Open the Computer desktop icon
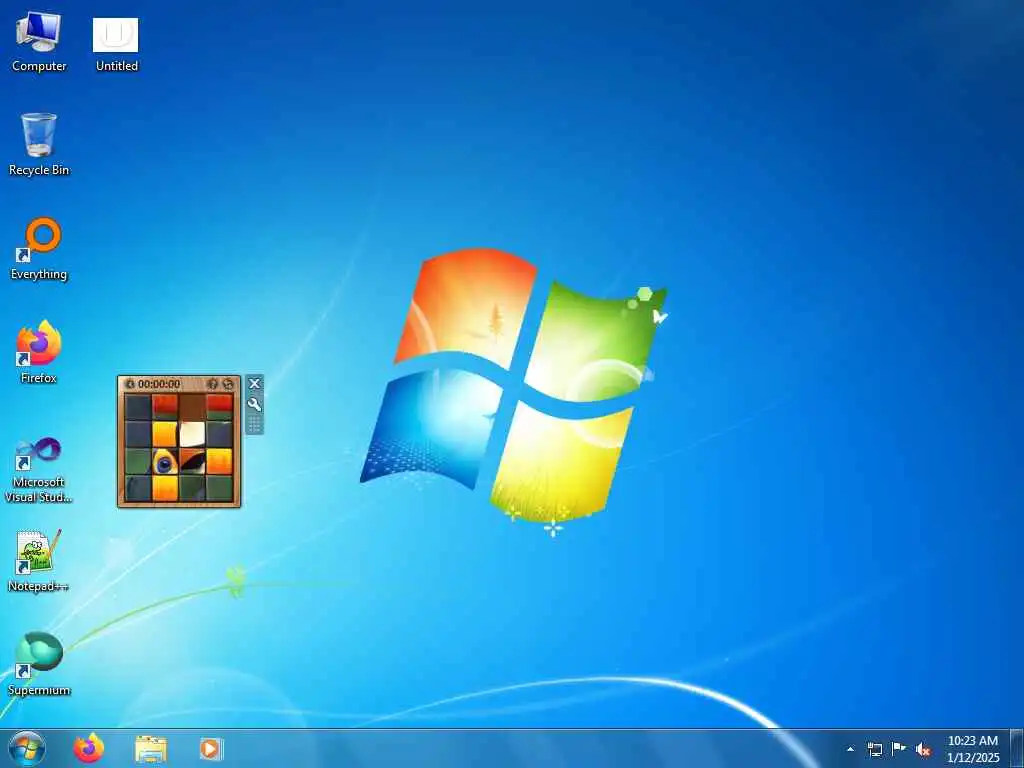Image resolution: width=1024 pixels, height=768 pixels. [x=39, y=42]
